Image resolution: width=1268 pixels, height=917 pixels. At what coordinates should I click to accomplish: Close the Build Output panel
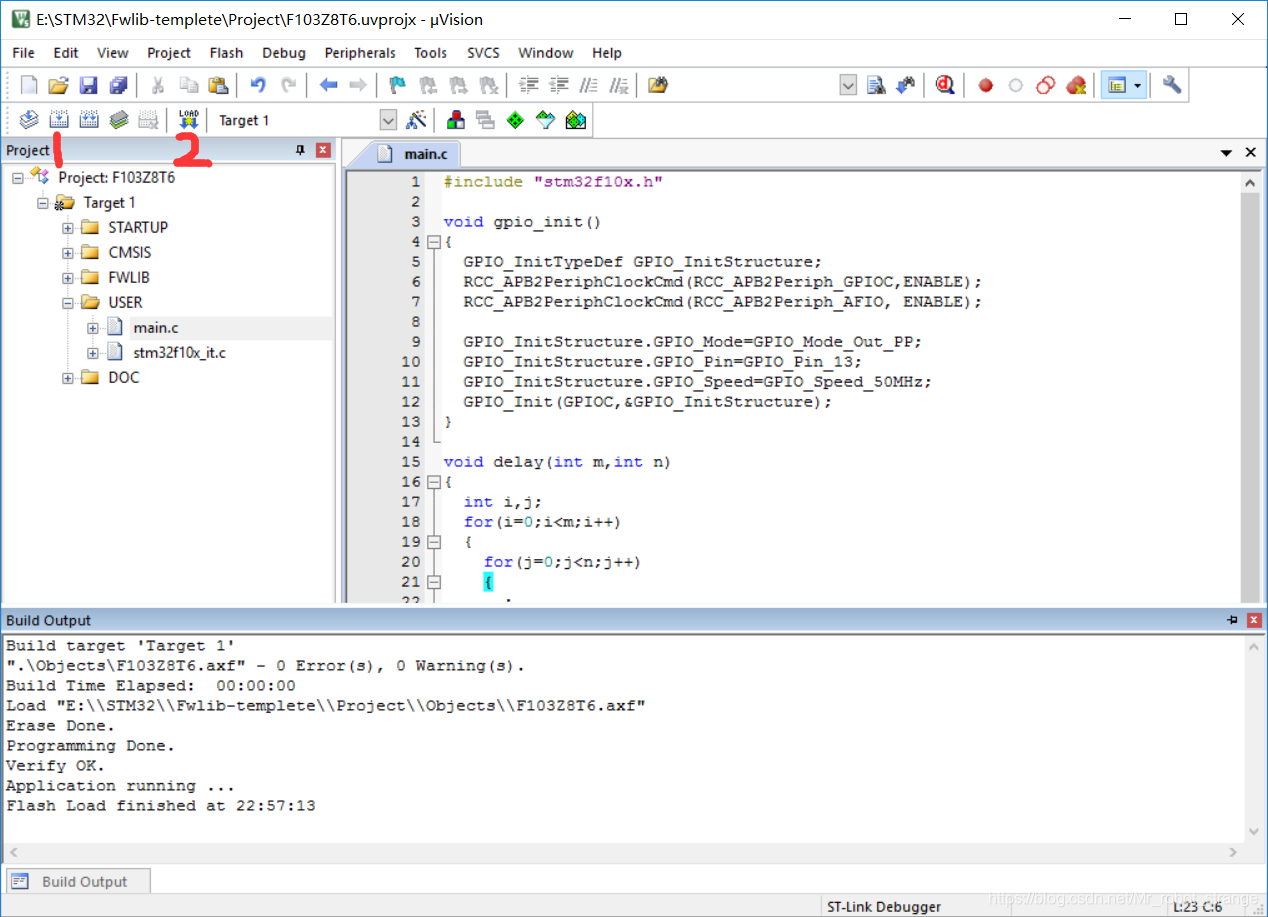[1253, 620]
